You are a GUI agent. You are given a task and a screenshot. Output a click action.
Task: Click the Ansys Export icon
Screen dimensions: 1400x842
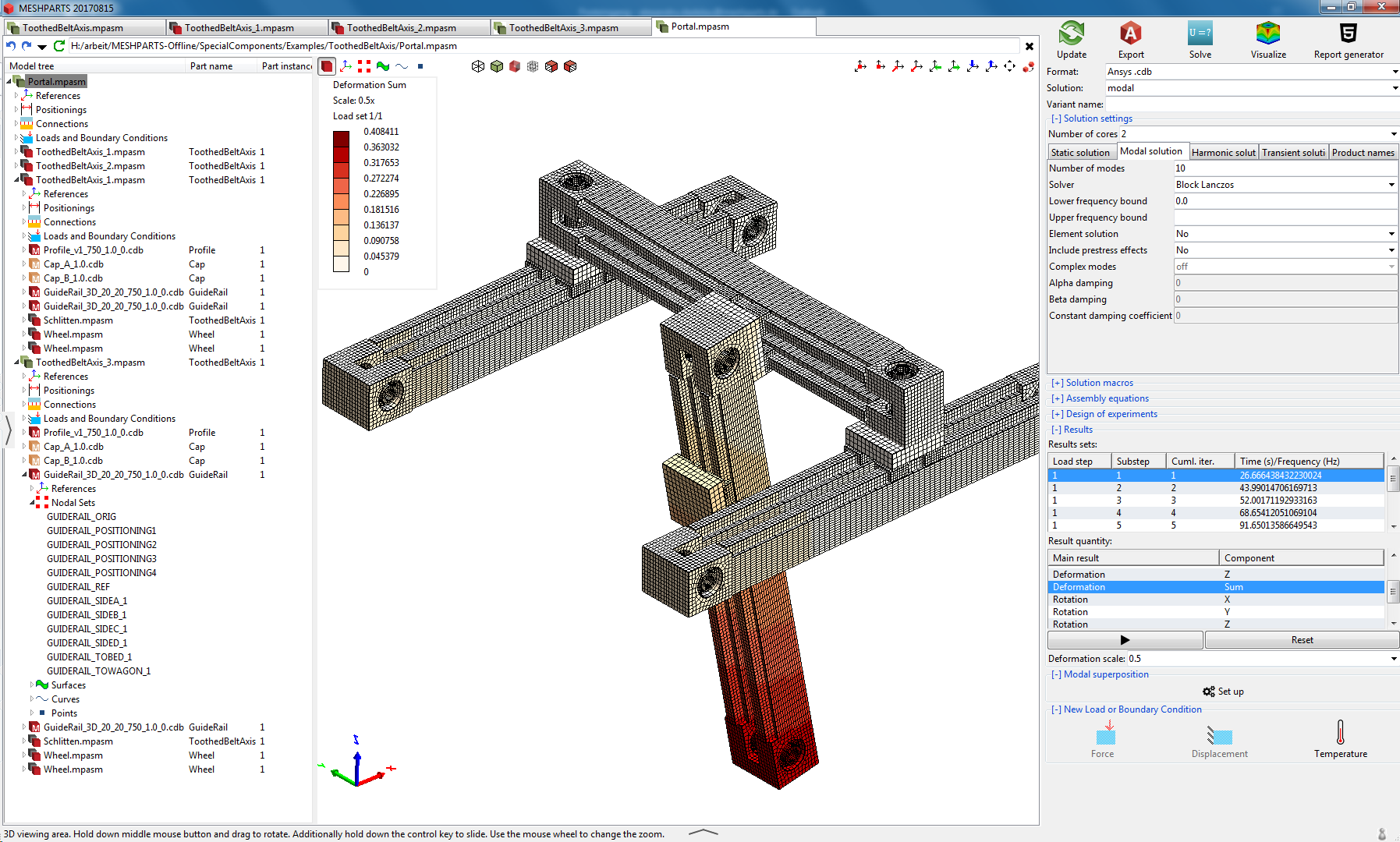tap(1130, 34)
